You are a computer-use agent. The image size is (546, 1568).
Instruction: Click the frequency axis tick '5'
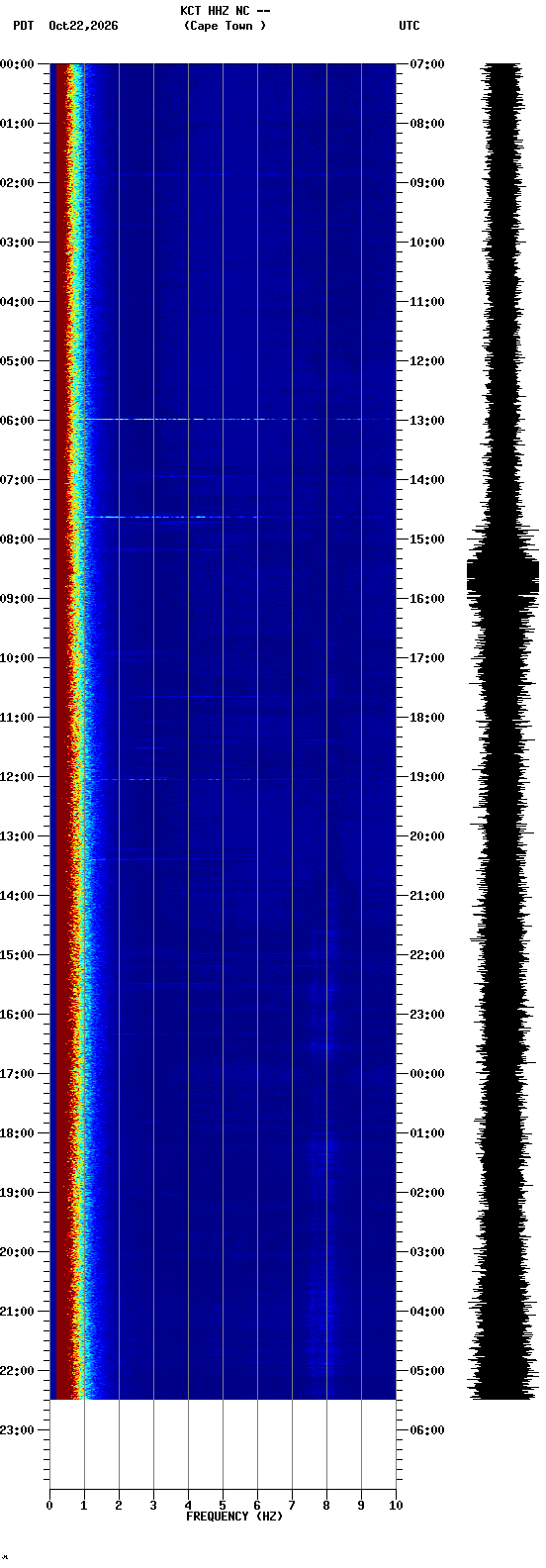223,1506
